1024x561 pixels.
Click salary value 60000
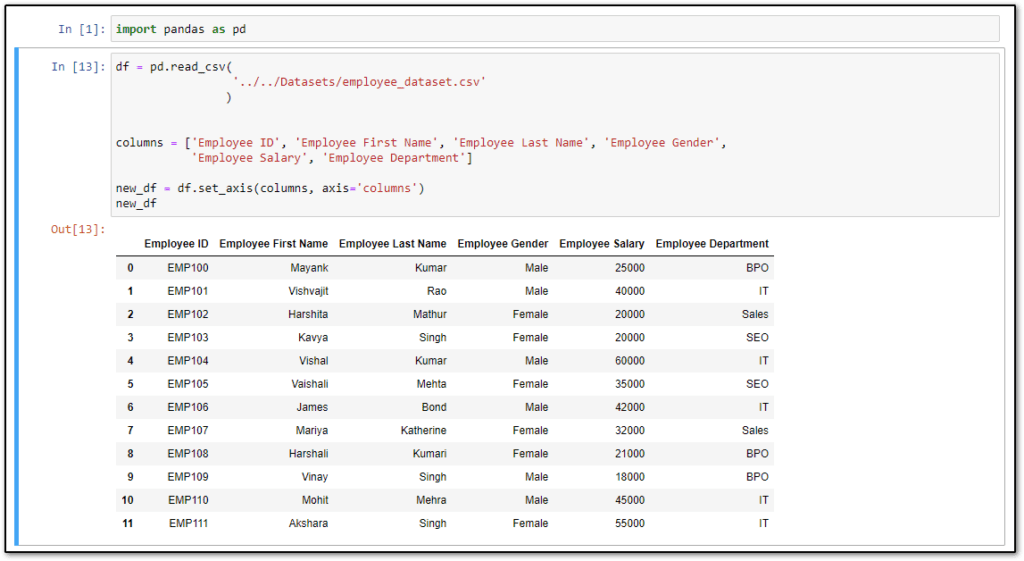tap(630, 361)
